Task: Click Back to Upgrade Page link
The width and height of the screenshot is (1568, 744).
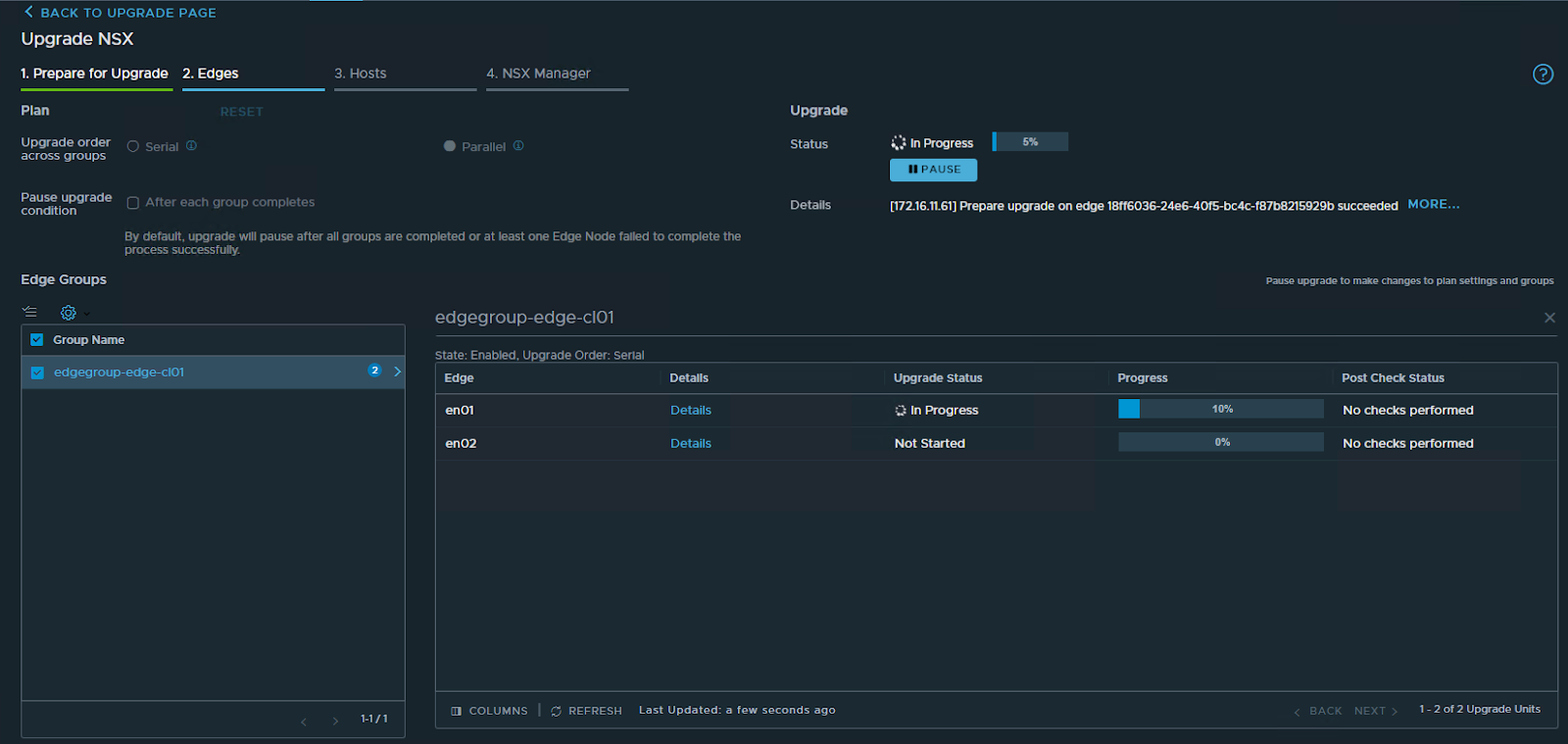Action: 128,13
